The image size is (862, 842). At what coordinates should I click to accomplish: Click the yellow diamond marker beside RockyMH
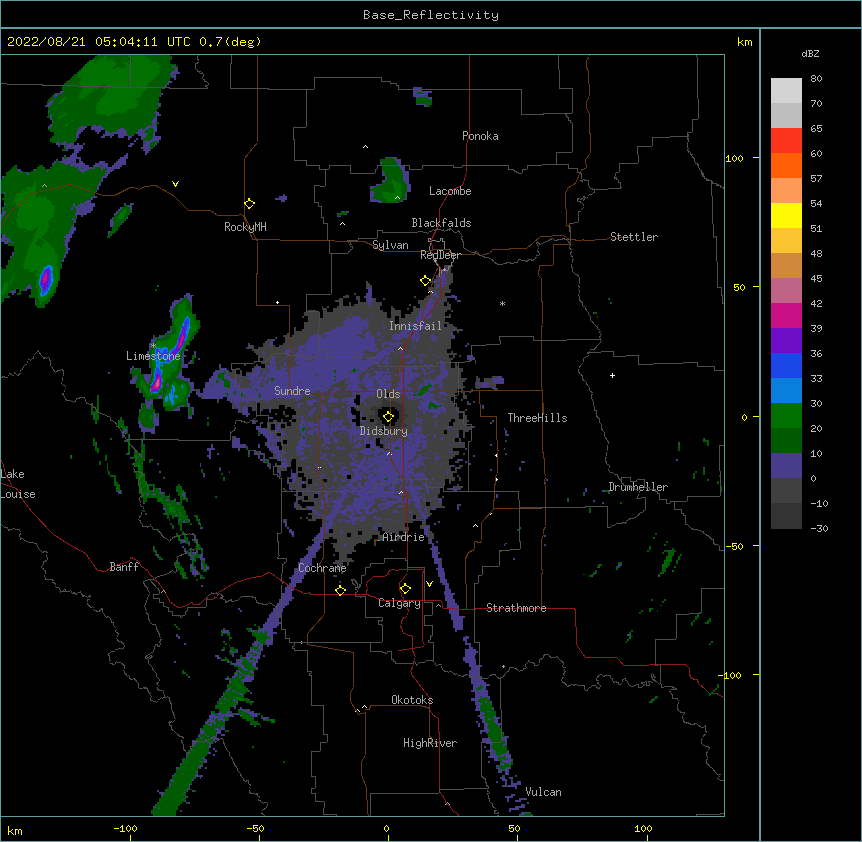point(250,204)
